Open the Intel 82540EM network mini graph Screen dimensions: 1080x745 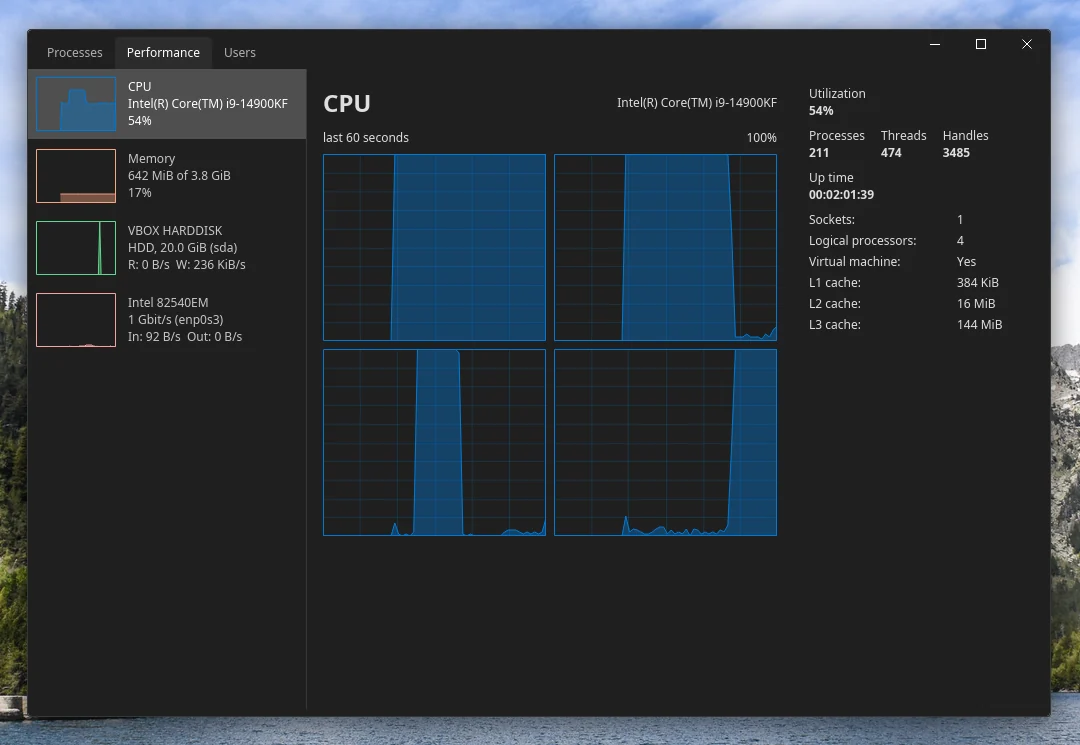pos(76,319)
